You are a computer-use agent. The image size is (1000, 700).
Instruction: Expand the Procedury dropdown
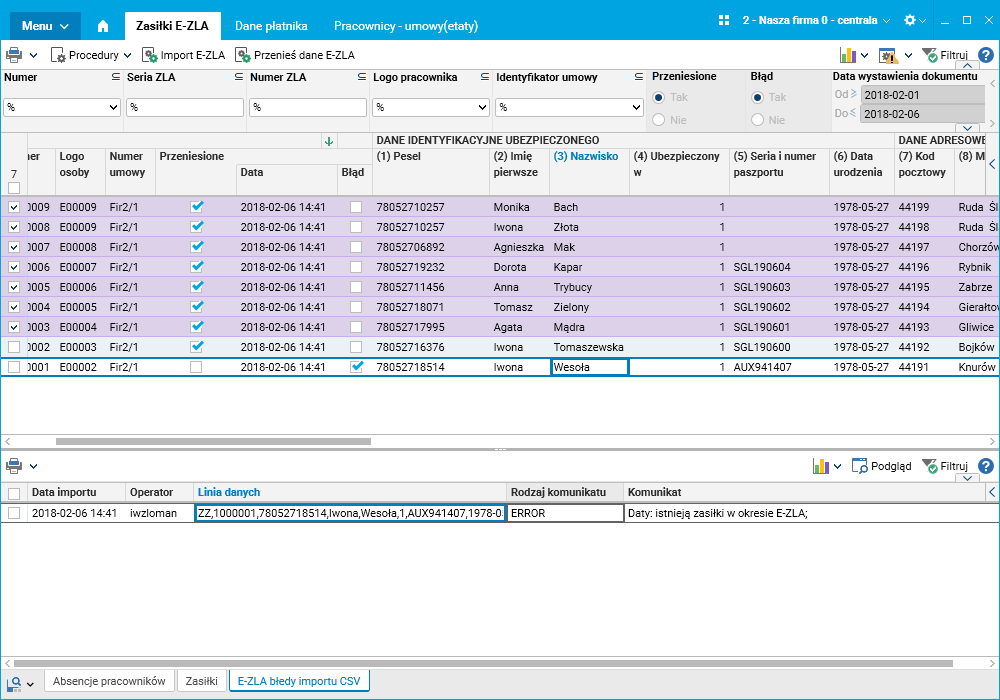point(92,55)
